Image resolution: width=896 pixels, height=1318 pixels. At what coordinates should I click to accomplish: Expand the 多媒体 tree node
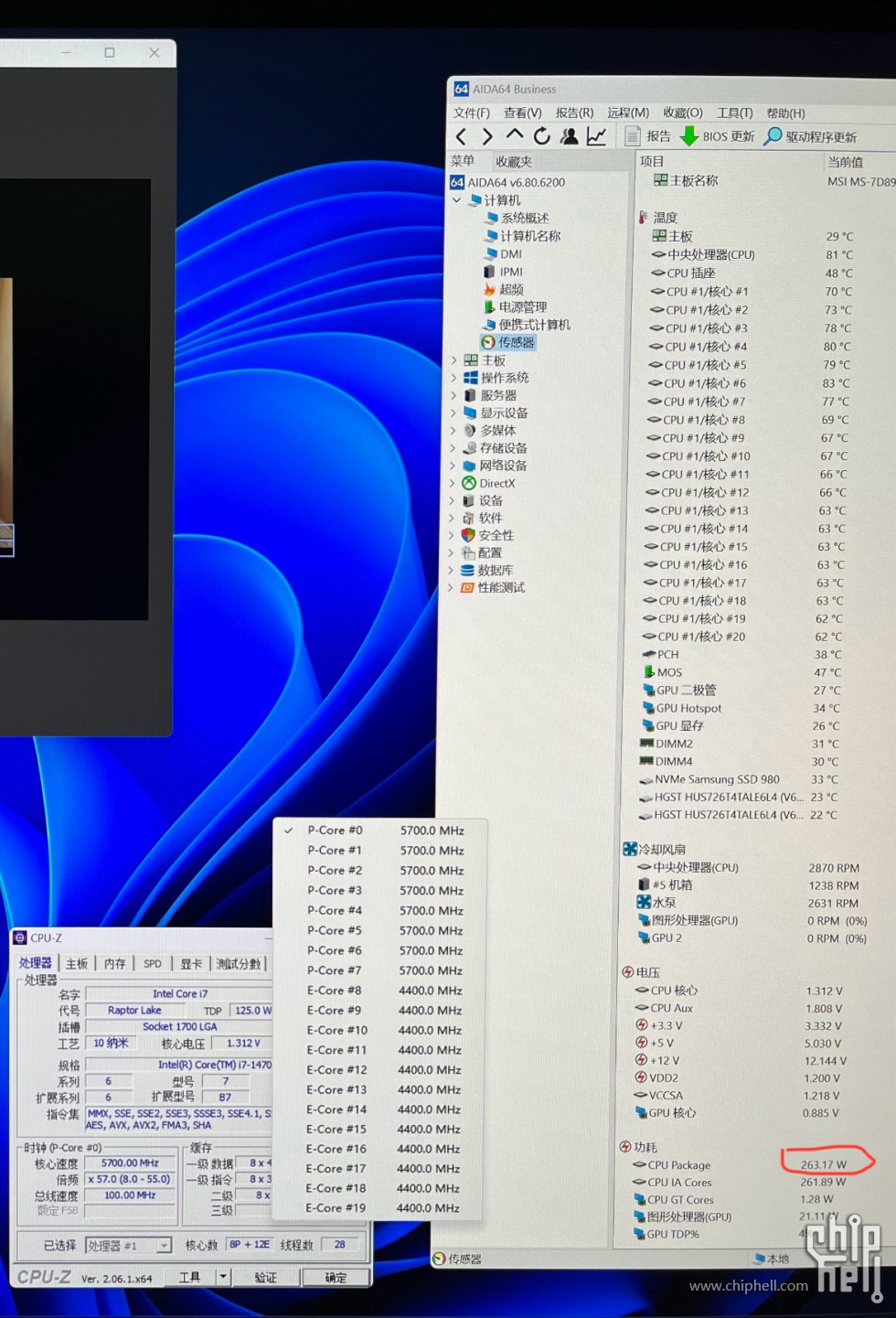click(x=453, y=430)
